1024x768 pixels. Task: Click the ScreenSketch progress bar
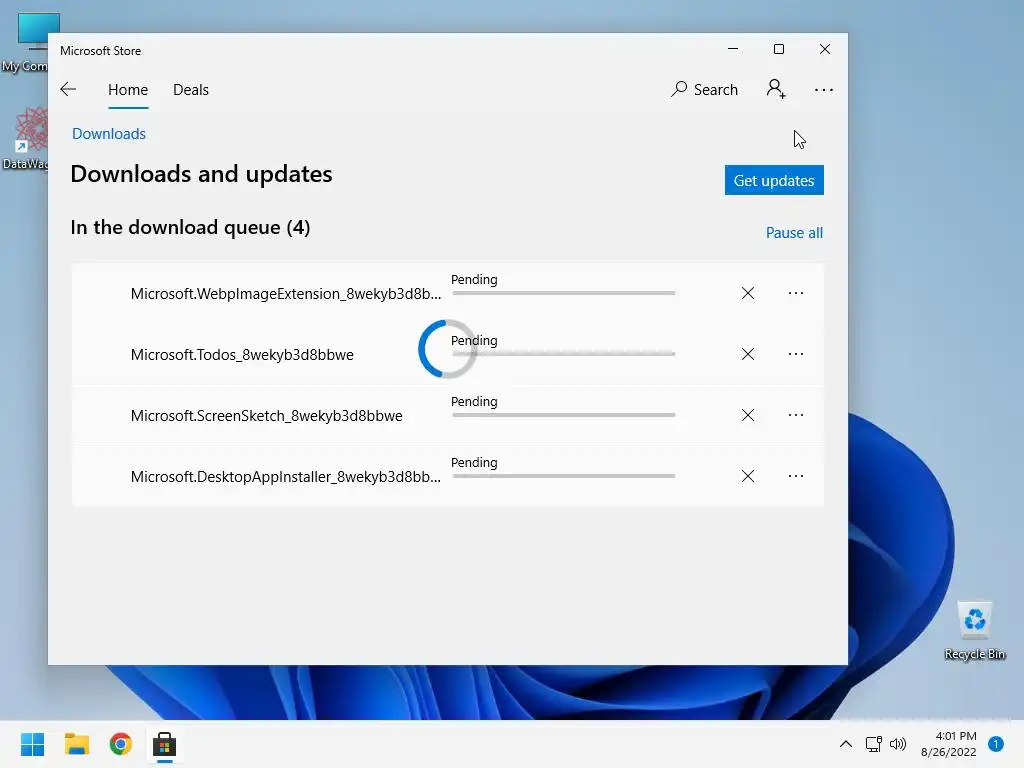[564, 415]
